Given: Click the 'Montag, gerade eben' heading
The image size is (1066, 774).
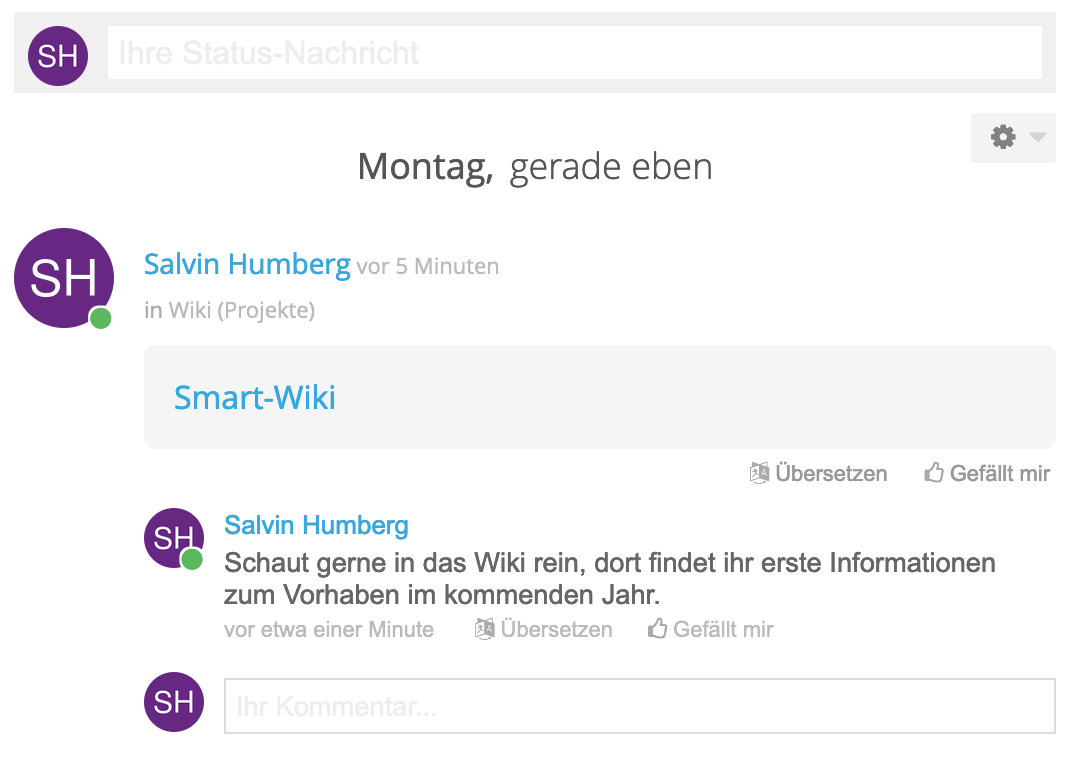Looking at the screenshot, I should click(535, 167).
